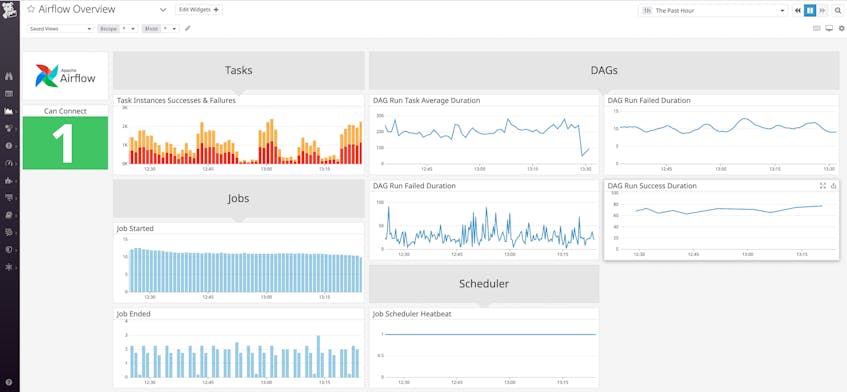Open the Dashboards chart icon in sidebar
847x392 pixels.
(x=9, y=111)
